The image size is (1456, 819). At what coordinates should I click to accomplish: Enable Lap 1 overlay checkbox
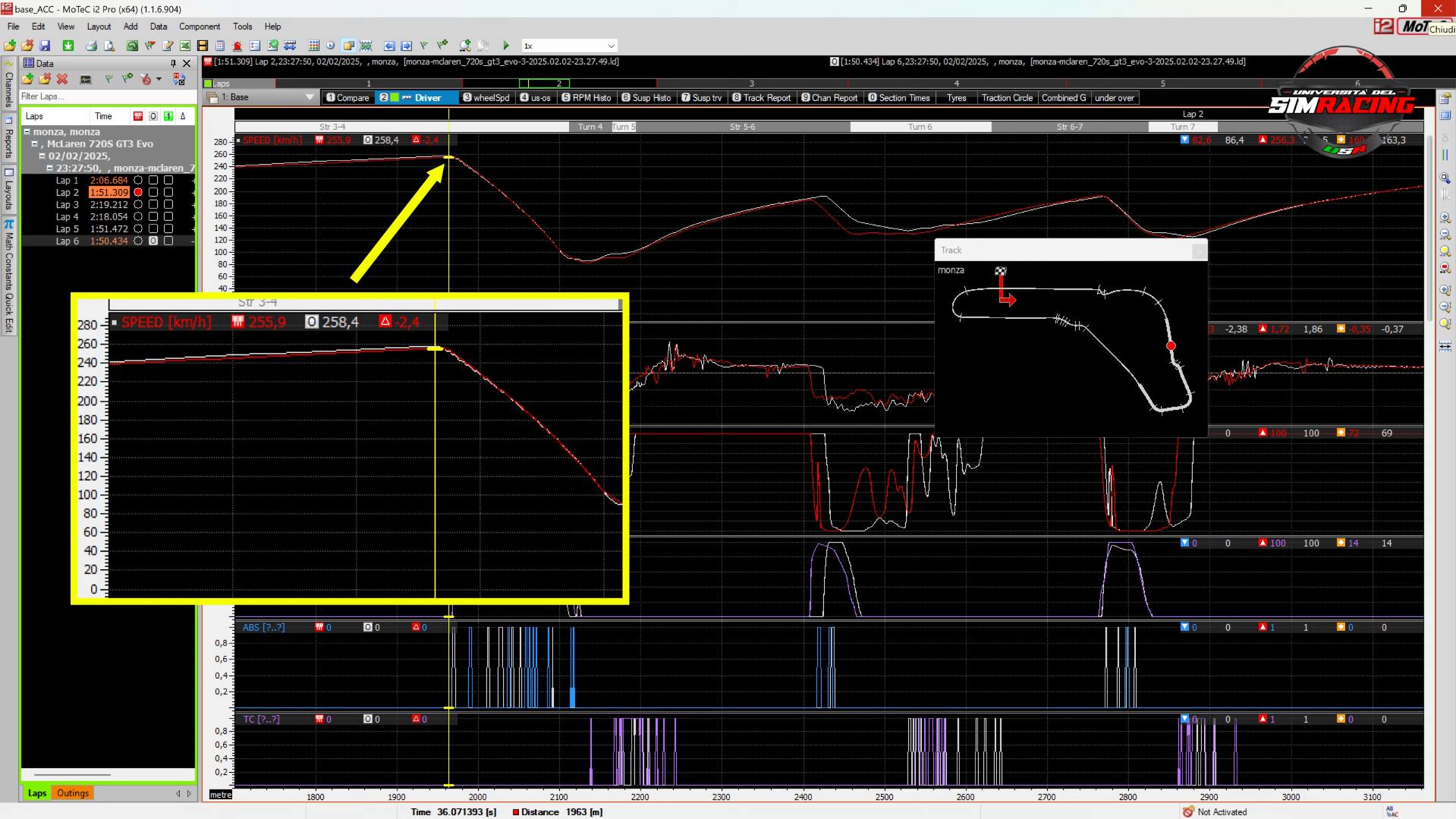click(153, 180)
